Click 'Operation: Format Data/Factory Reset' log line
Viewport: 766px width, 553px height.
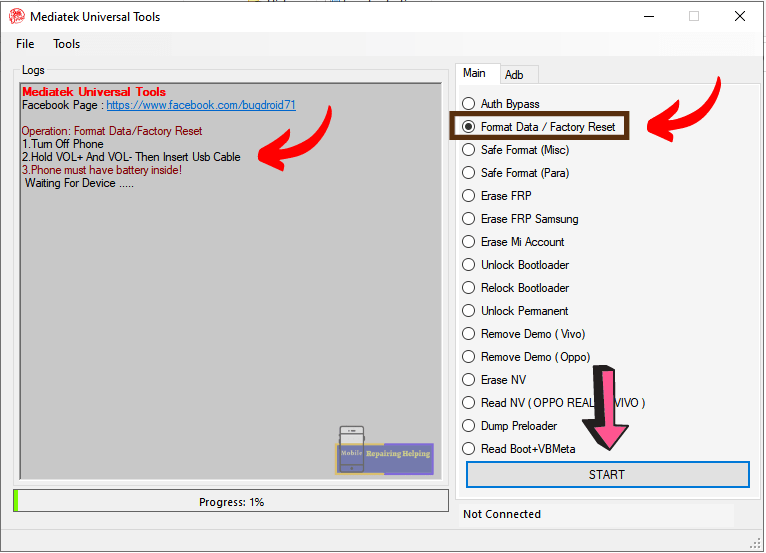[112, 131]
